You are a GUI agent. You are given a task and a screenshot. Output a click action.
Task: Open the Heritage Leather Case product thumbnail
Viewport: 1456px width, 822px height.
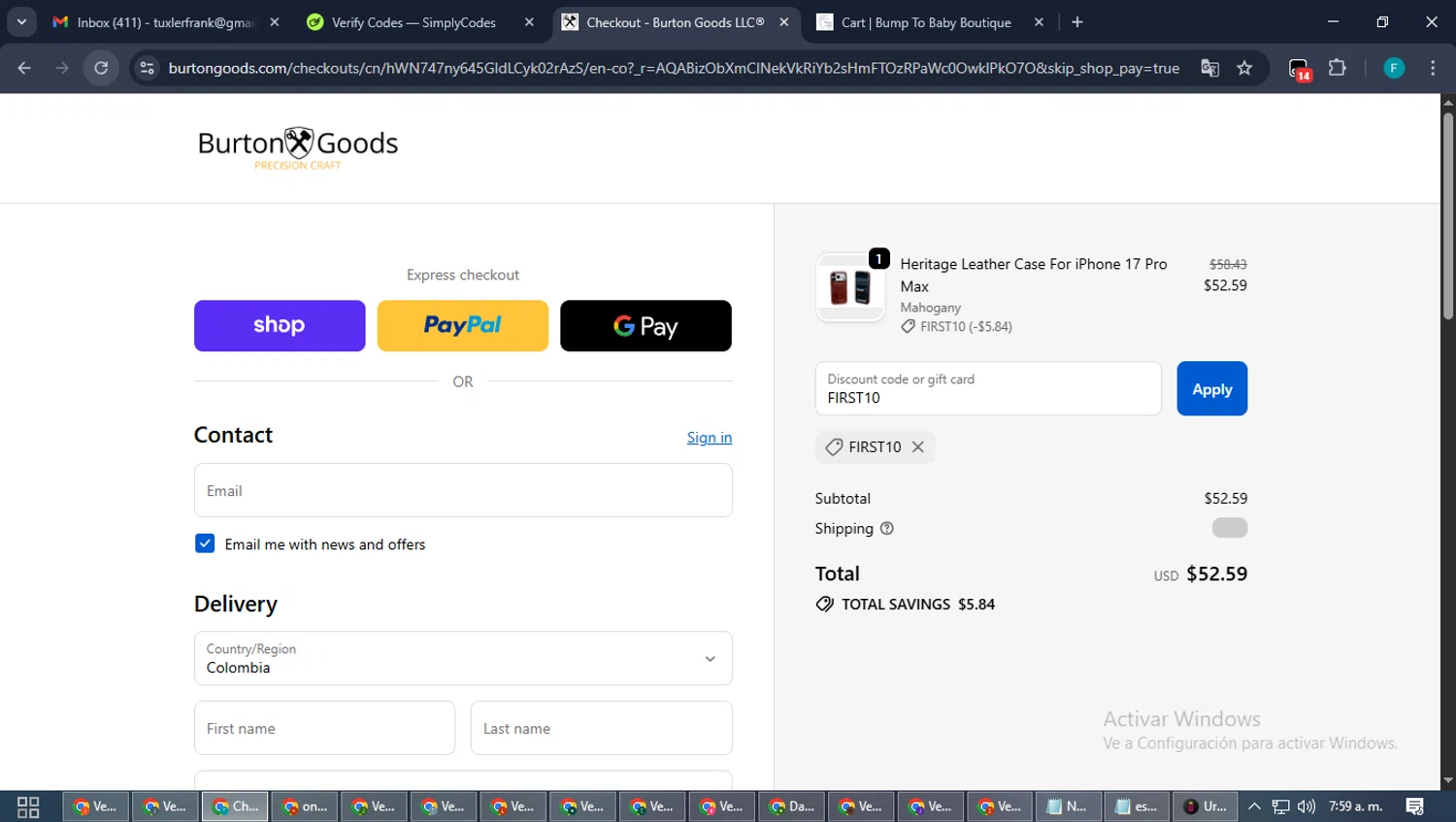pos(850,287)
